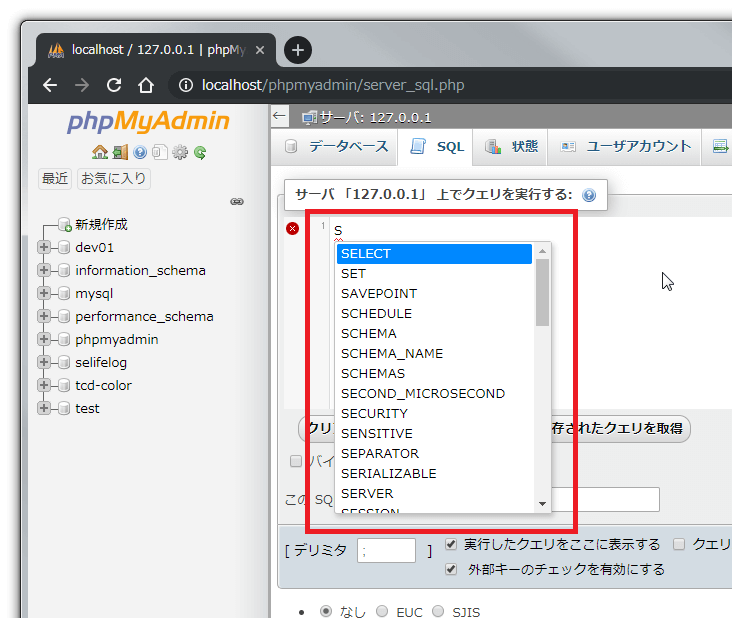Open the navigation panel settings gear
This screenshot has height=618, width=732.
coord(180,152)
